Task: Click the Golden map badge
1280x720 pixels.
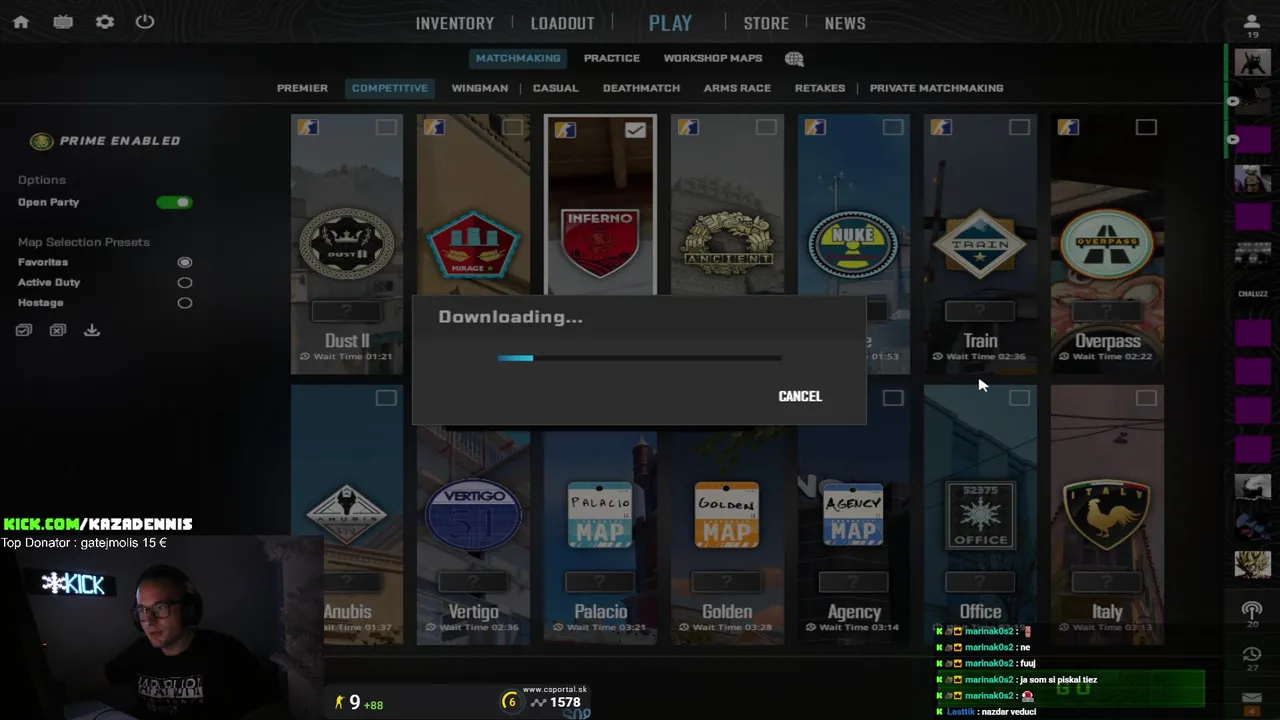Action: 727,515
